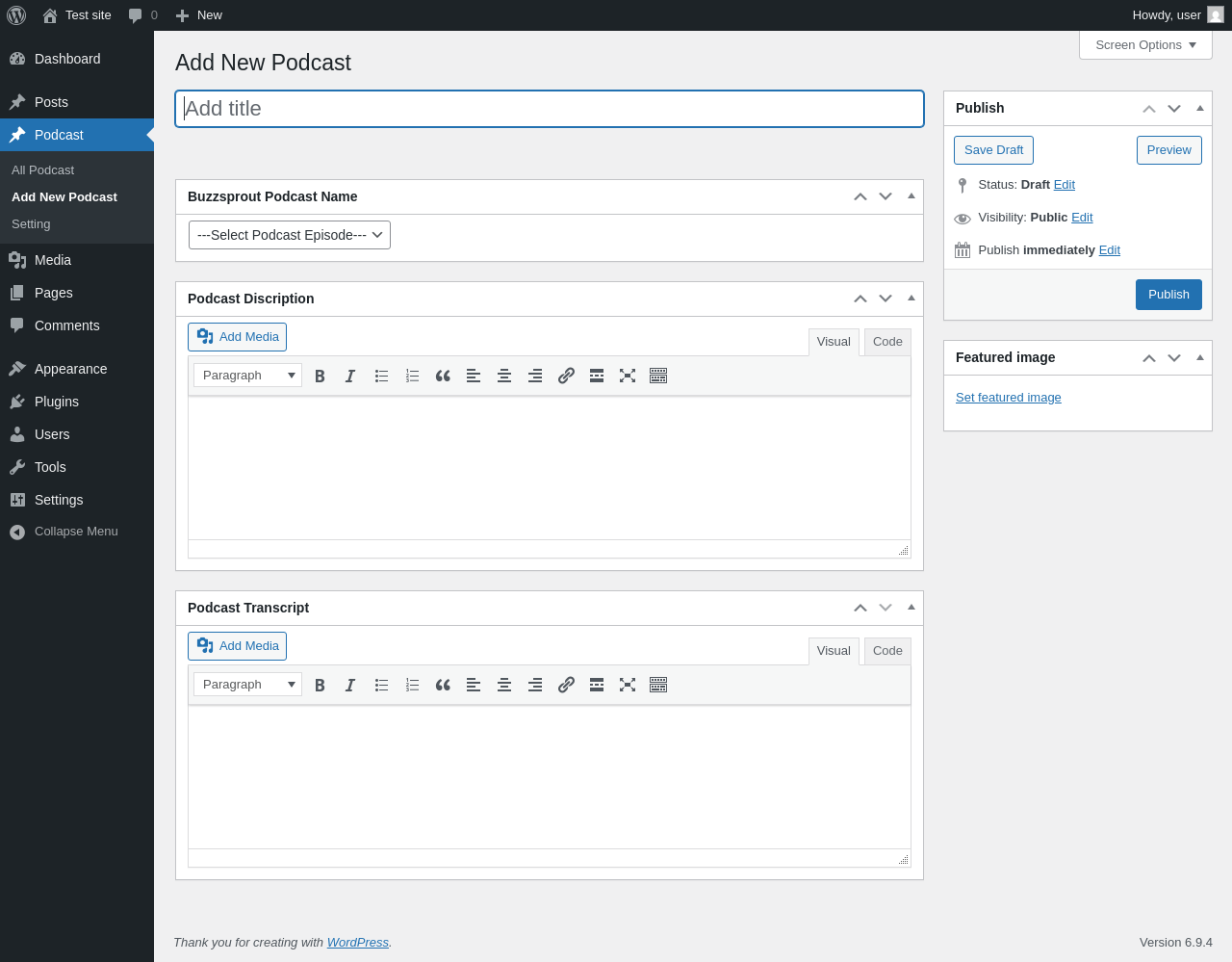The width and height of the screenshot is (1232, 962).
Task: Click the Add title input field
Action: coord(550,109)
